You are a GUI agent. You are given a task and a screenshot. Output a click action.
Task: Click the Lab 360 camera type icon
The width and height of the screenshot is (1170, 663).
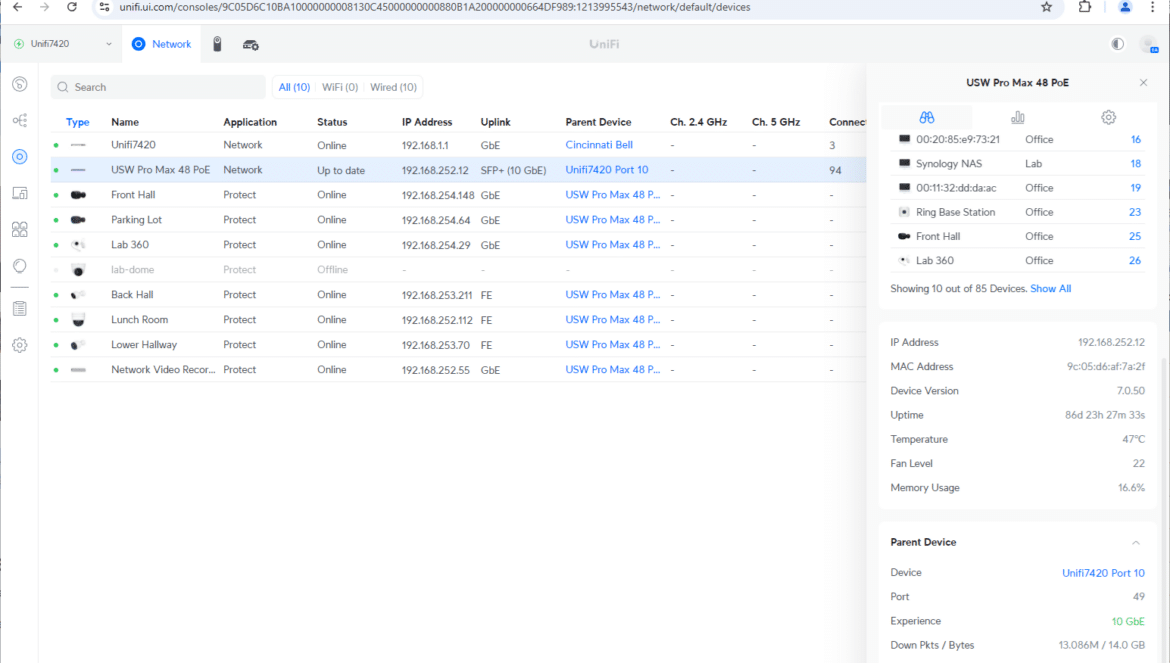click(x=78, y=245)
